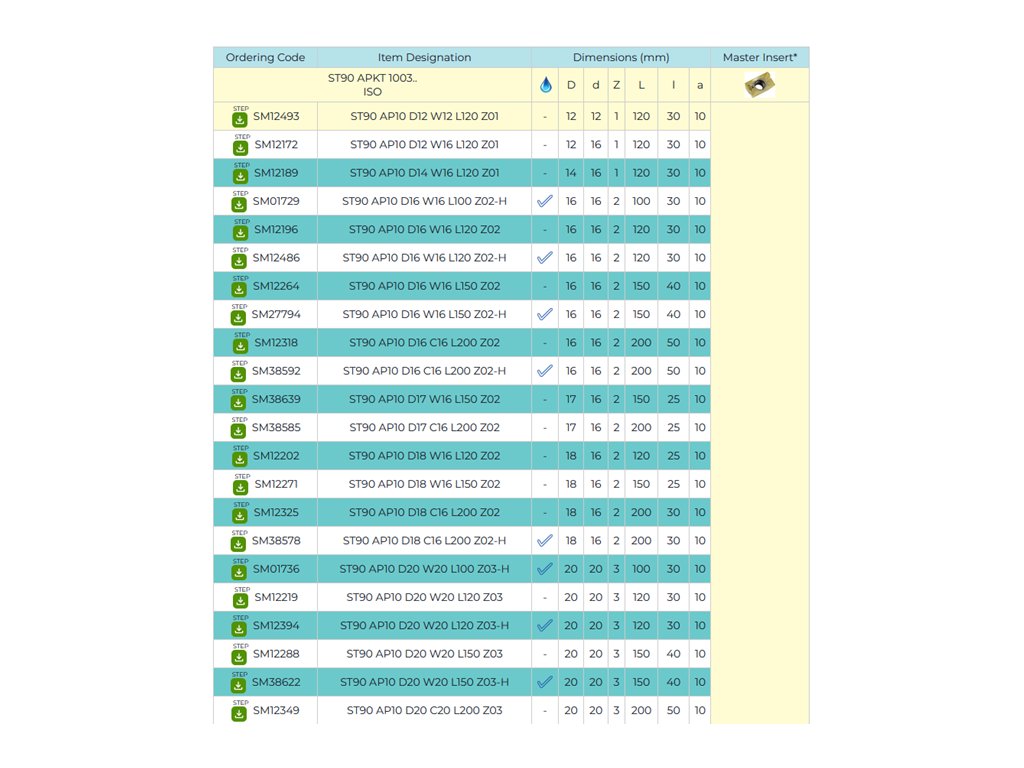The height and width of the screenshot is (768, 1024).
Task: Click designation ST90 AP10 D20 W20 L150 Z03-H
Action: click(424, 682)
